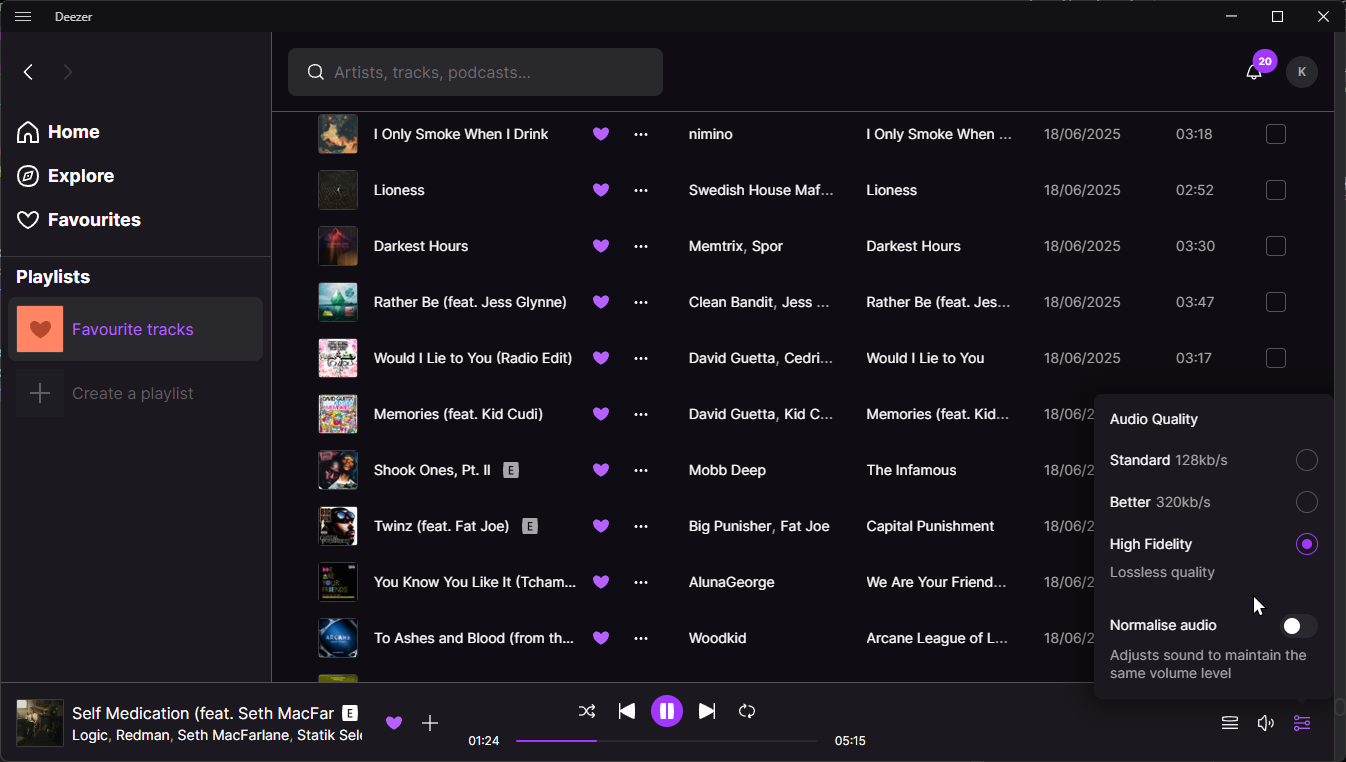Click the shuffle icon in player bar
The height and width of the screenshot is (762, 1346).
587,711
